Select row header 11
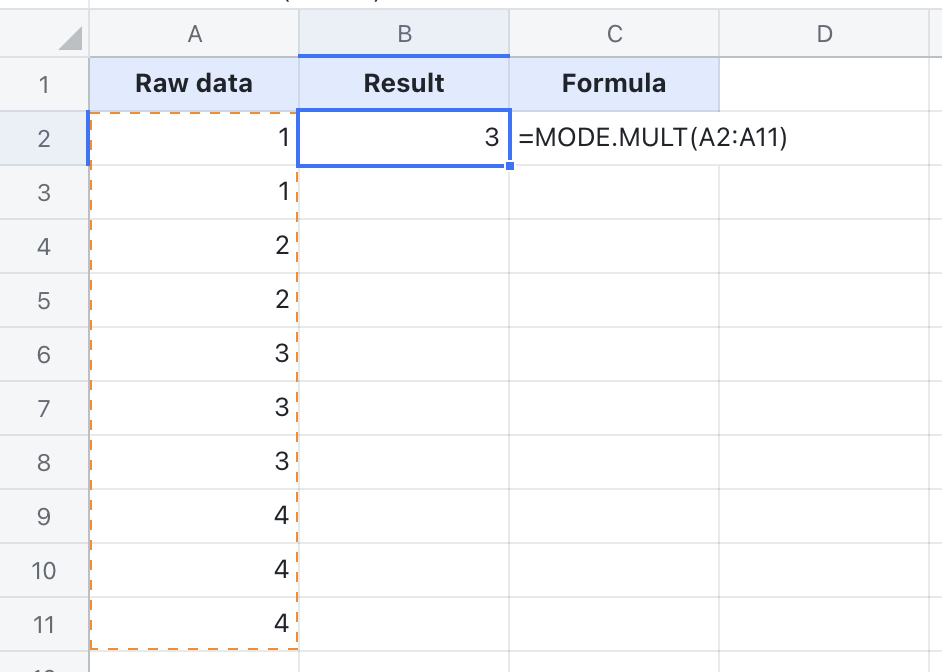 tap(40, 622)
